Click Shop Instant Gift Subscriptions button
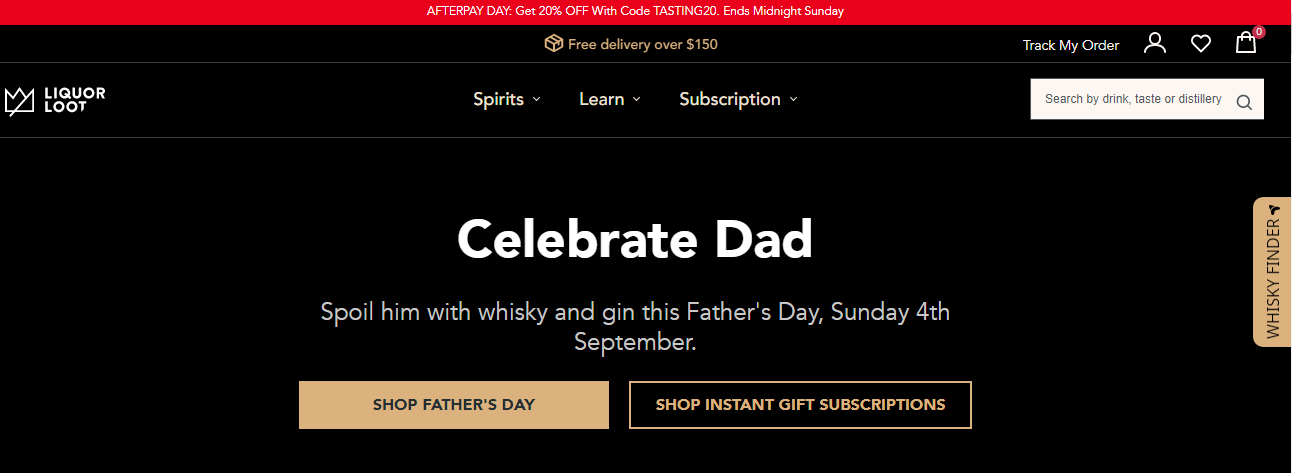 coord(800,405)
